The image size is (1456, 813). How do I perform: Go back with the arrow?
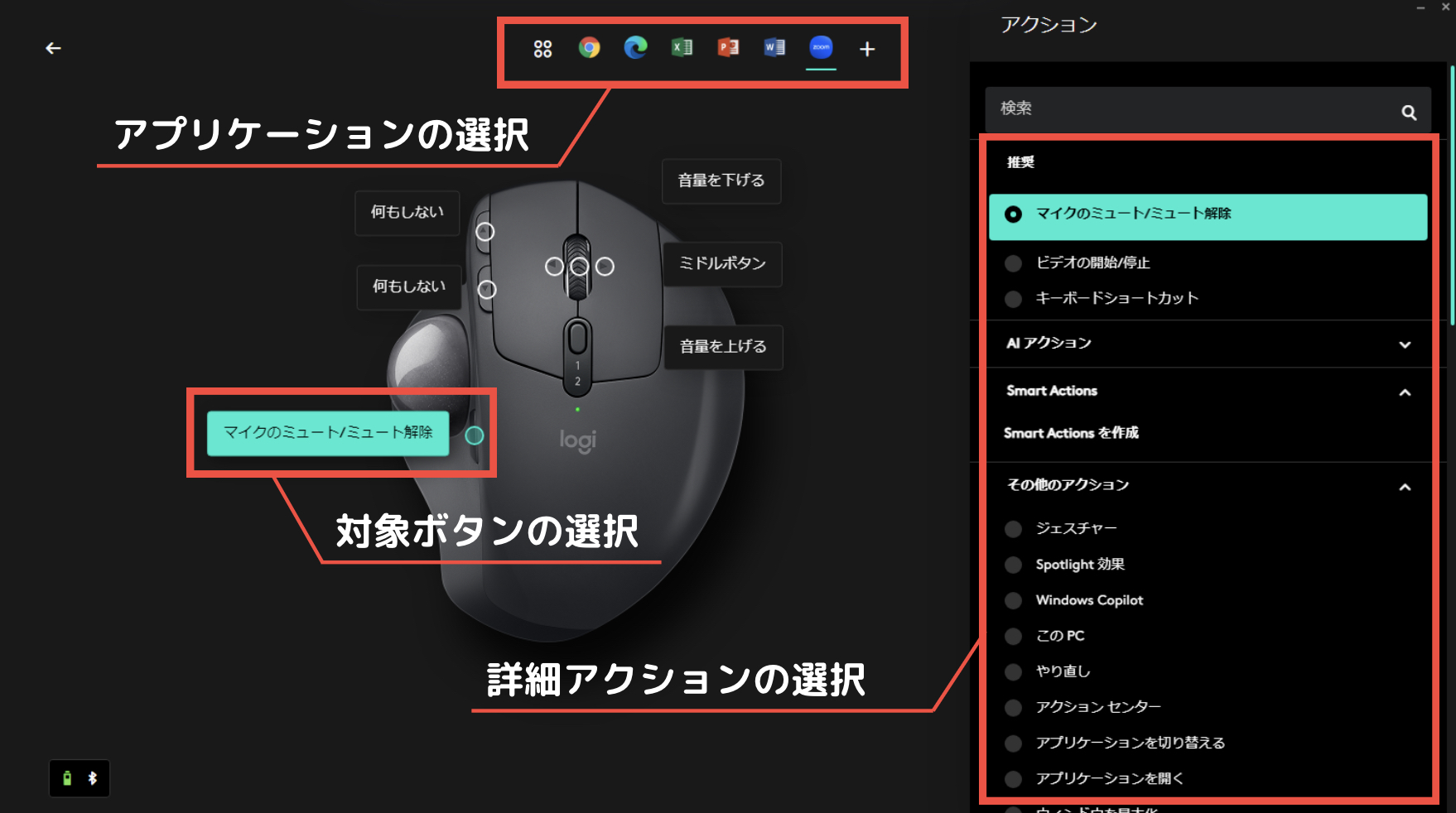point(53,48)
